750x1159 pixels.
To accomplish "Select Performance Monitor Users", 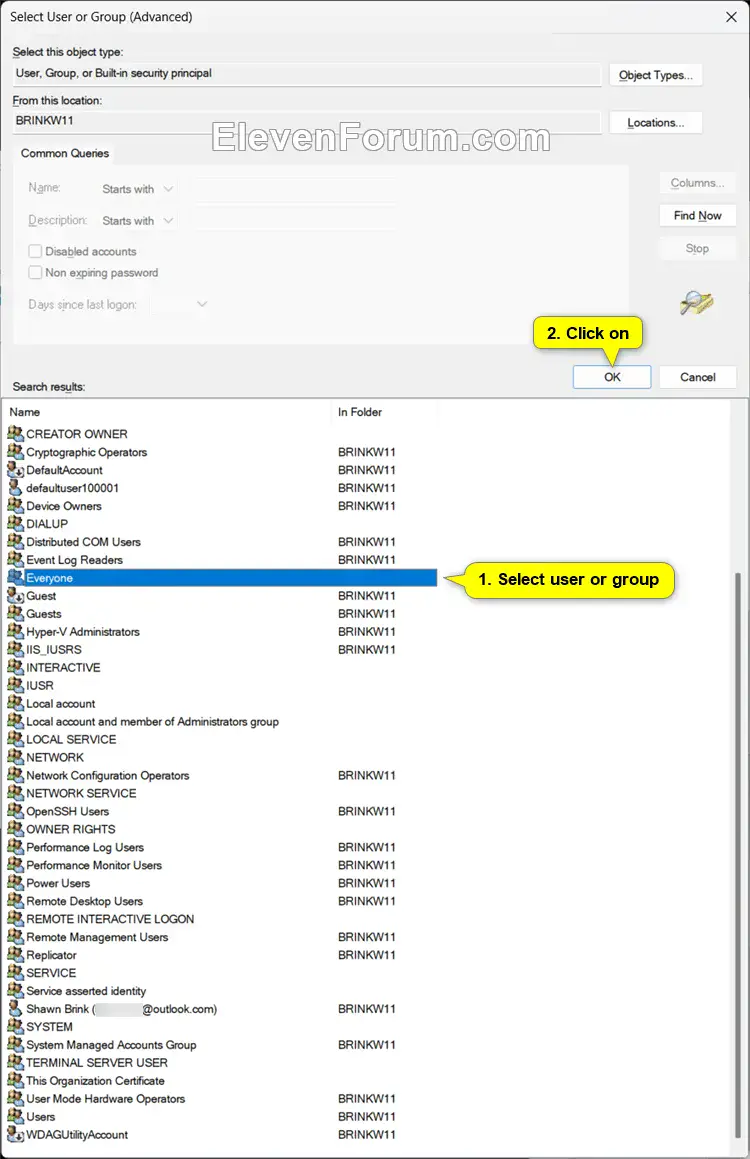I will point(94,865).
